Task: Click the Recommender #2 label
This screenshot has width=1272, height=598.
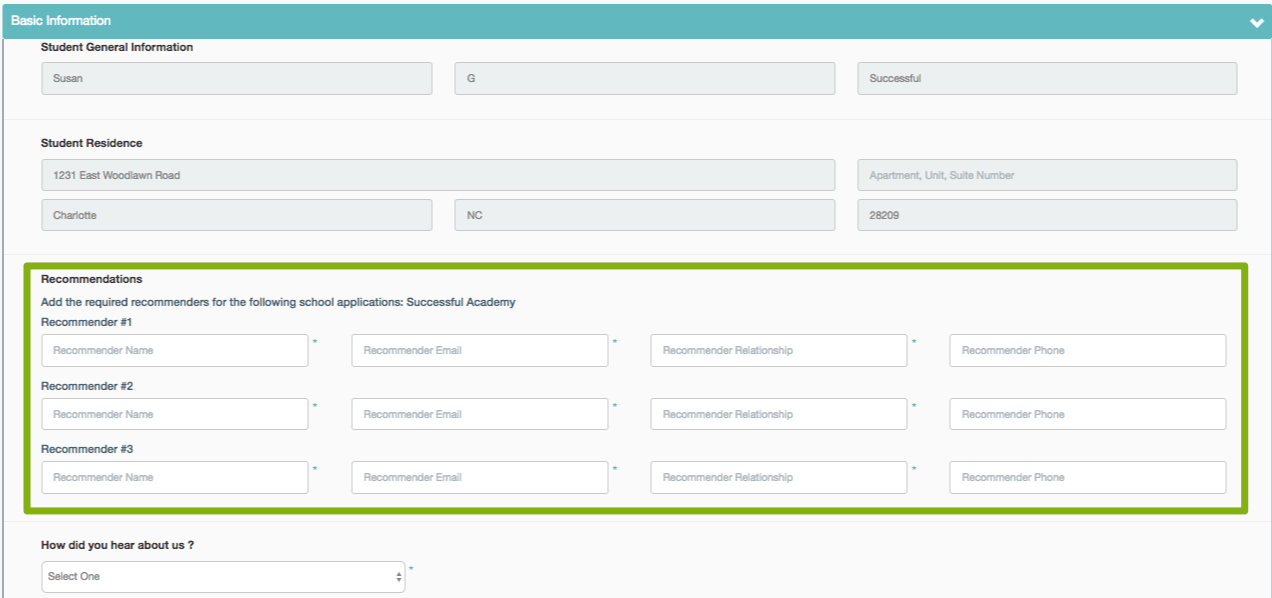Action: (87, 386)
